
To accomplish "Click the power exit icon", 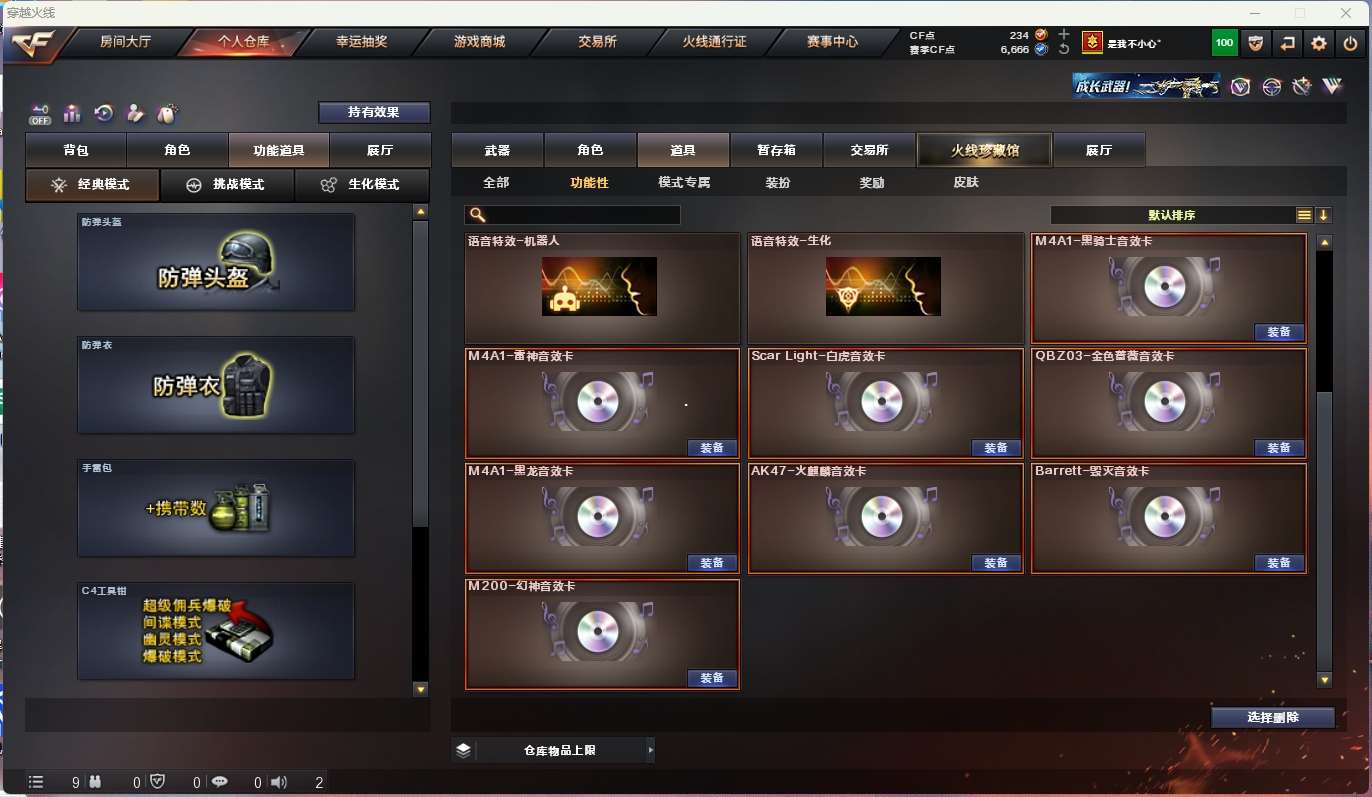I will pos(1350,43).
